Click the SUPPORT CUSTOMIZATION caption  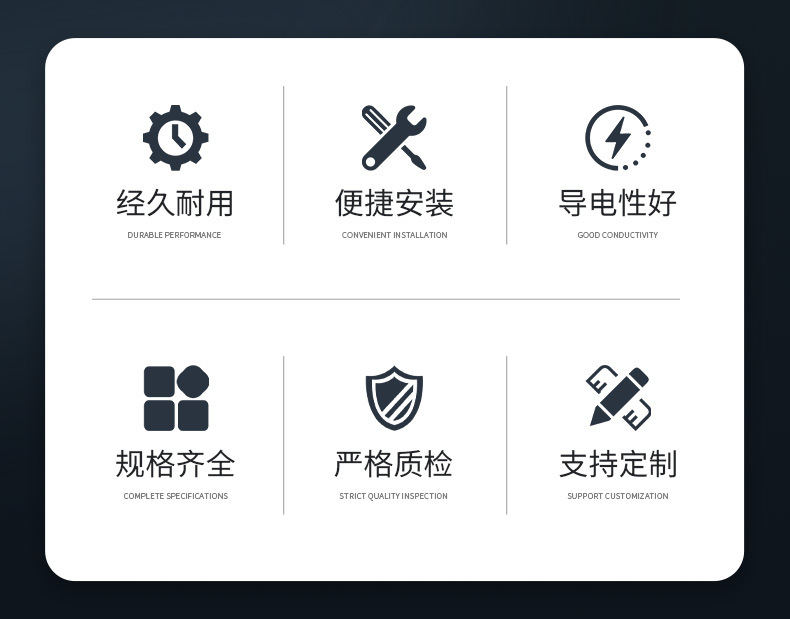pos(618,496)
